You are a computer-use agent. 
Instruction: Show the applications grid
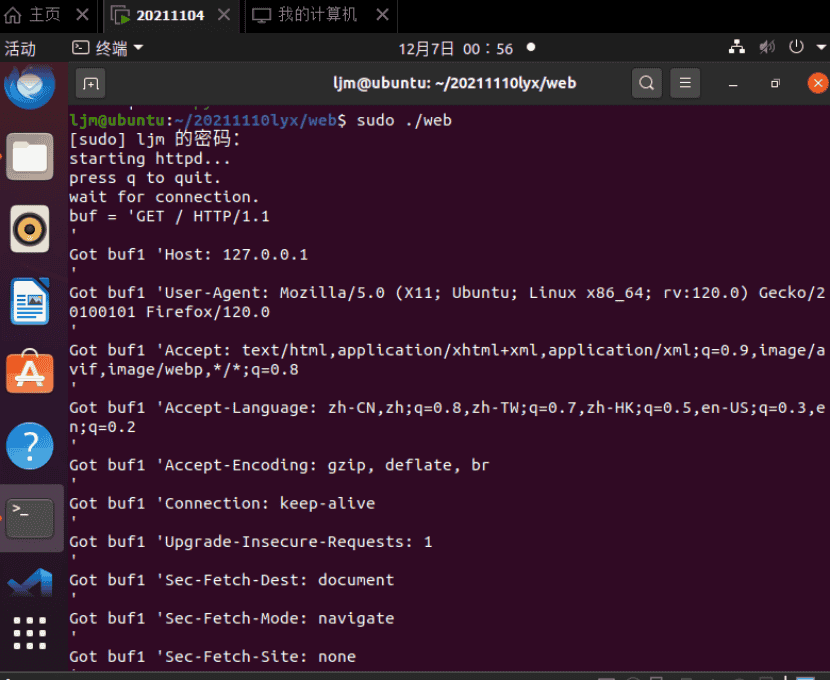tap(30, 634)
